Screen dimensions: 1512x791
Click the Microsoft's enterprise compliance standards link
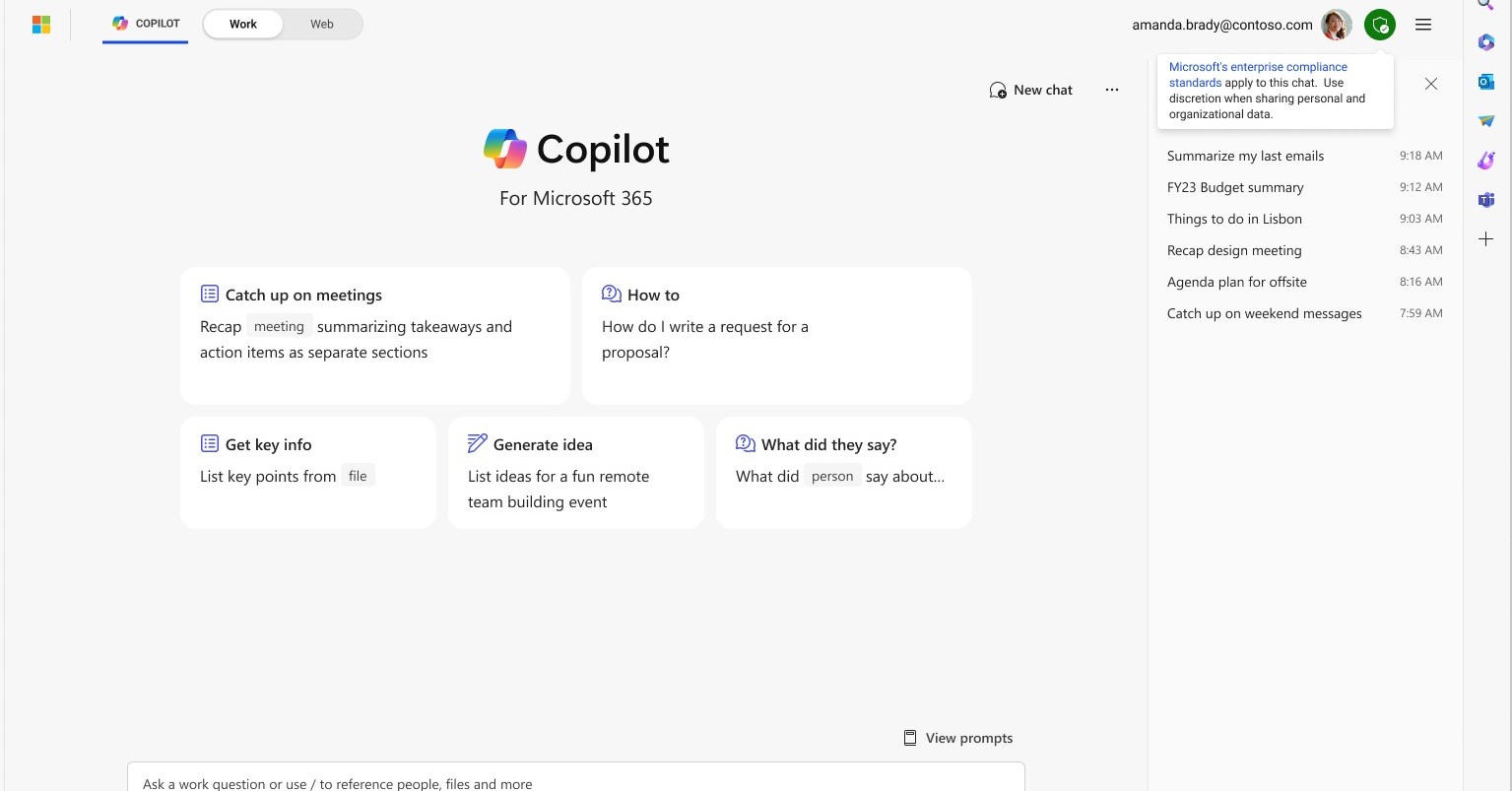pyautogui.click(x=1257, y=74)
